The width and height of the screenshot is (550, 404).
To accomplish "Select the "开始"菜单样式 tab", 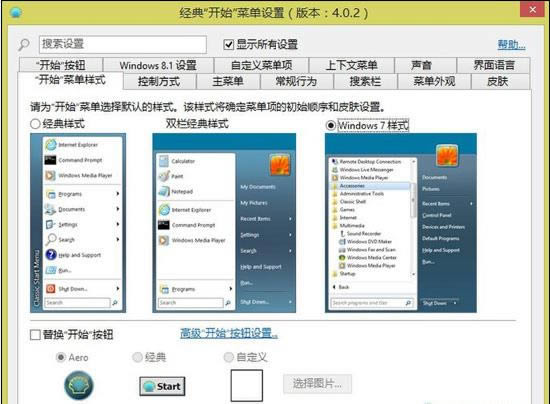I will tap(71, 80).
